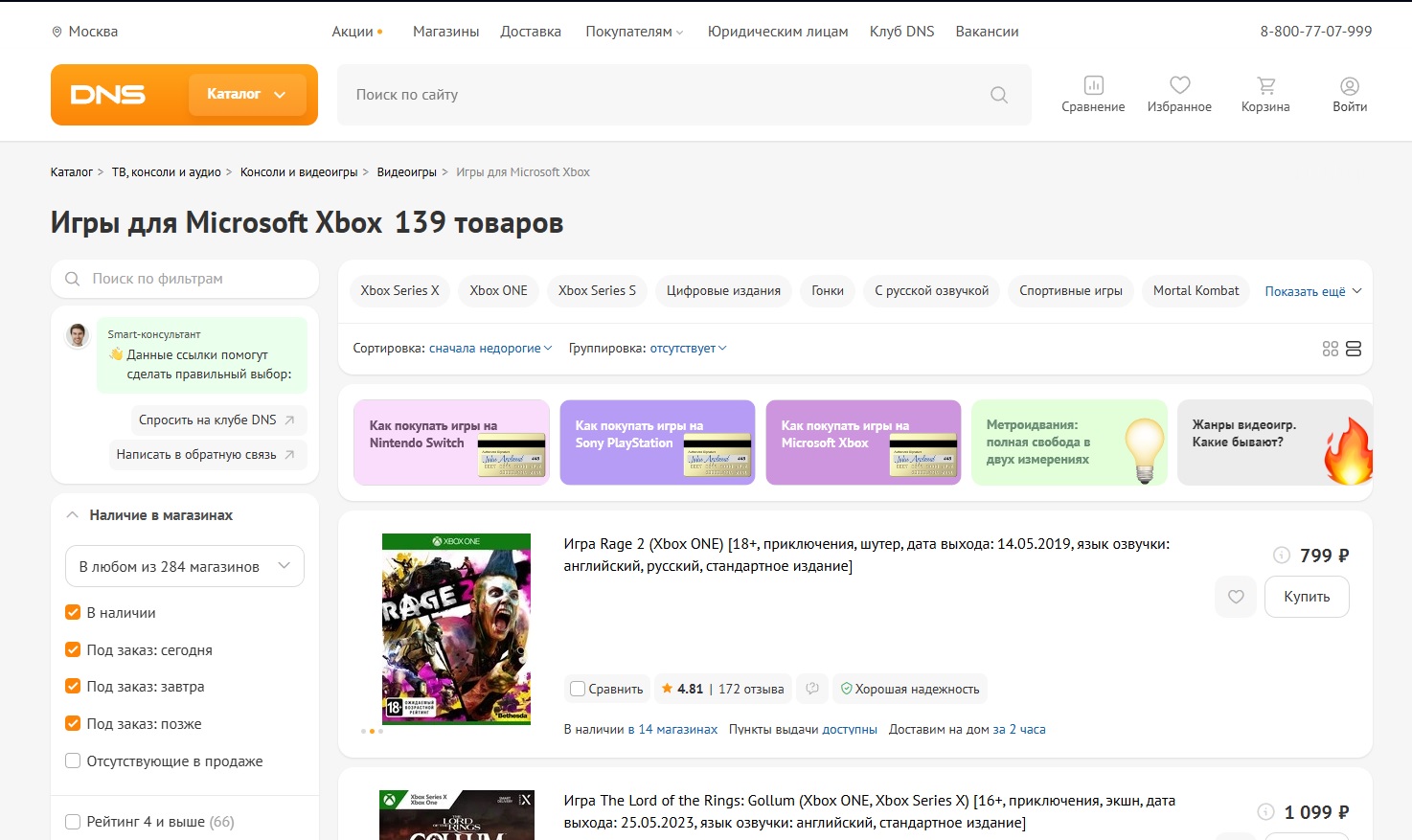Viewport: 1412px width, 840px height.
Task: Select the Xbox Series X filter chip
Action: 399,291
